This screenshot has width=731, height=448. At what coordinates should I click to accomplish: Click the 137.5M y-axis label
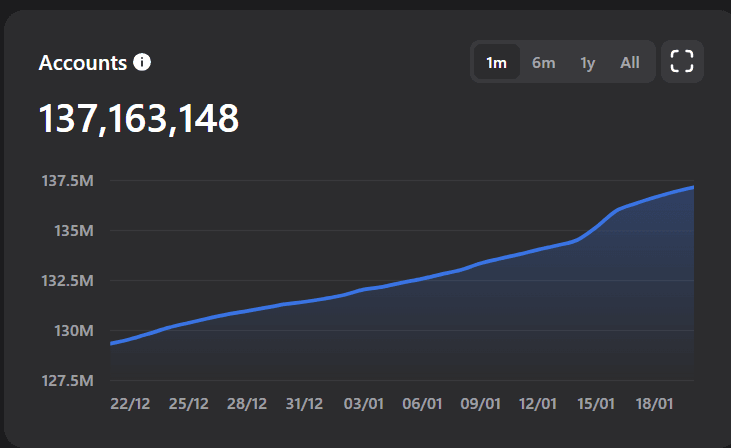pyautogui.click(x=69, y=181)
